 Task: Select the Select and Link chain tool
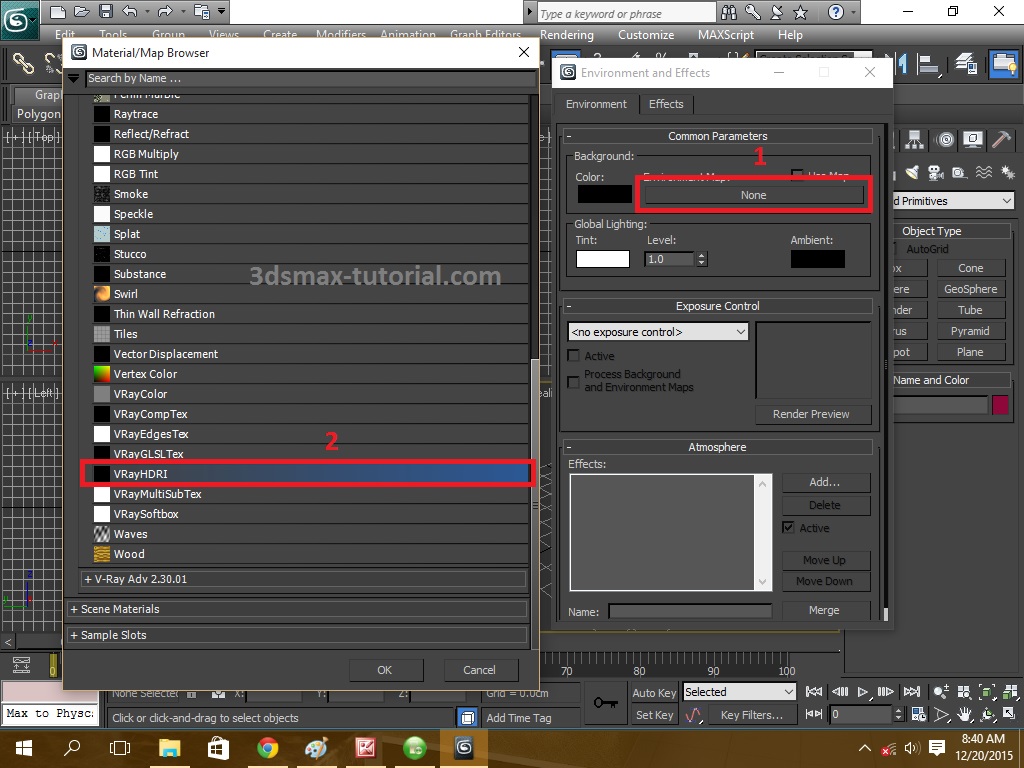tap(23, 63)
